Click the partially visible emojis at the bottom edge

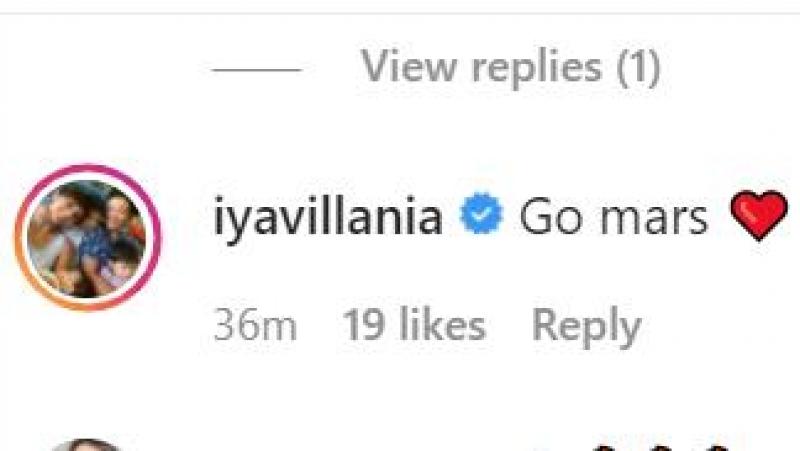pyautogui.click(x=663, y=446)
